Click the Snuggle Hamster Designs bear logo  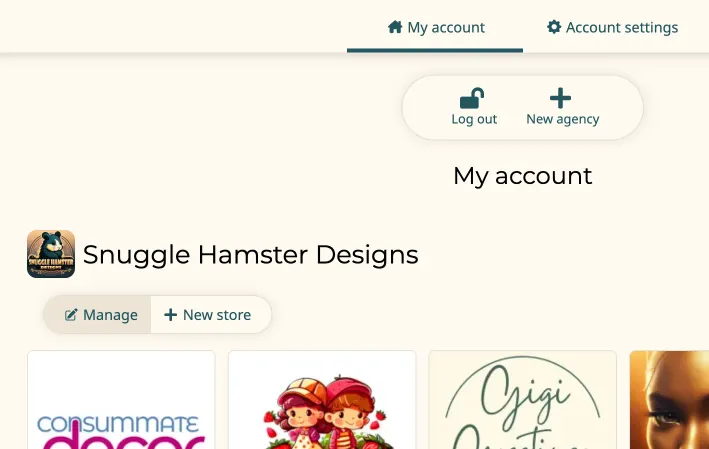click(51, 254)
